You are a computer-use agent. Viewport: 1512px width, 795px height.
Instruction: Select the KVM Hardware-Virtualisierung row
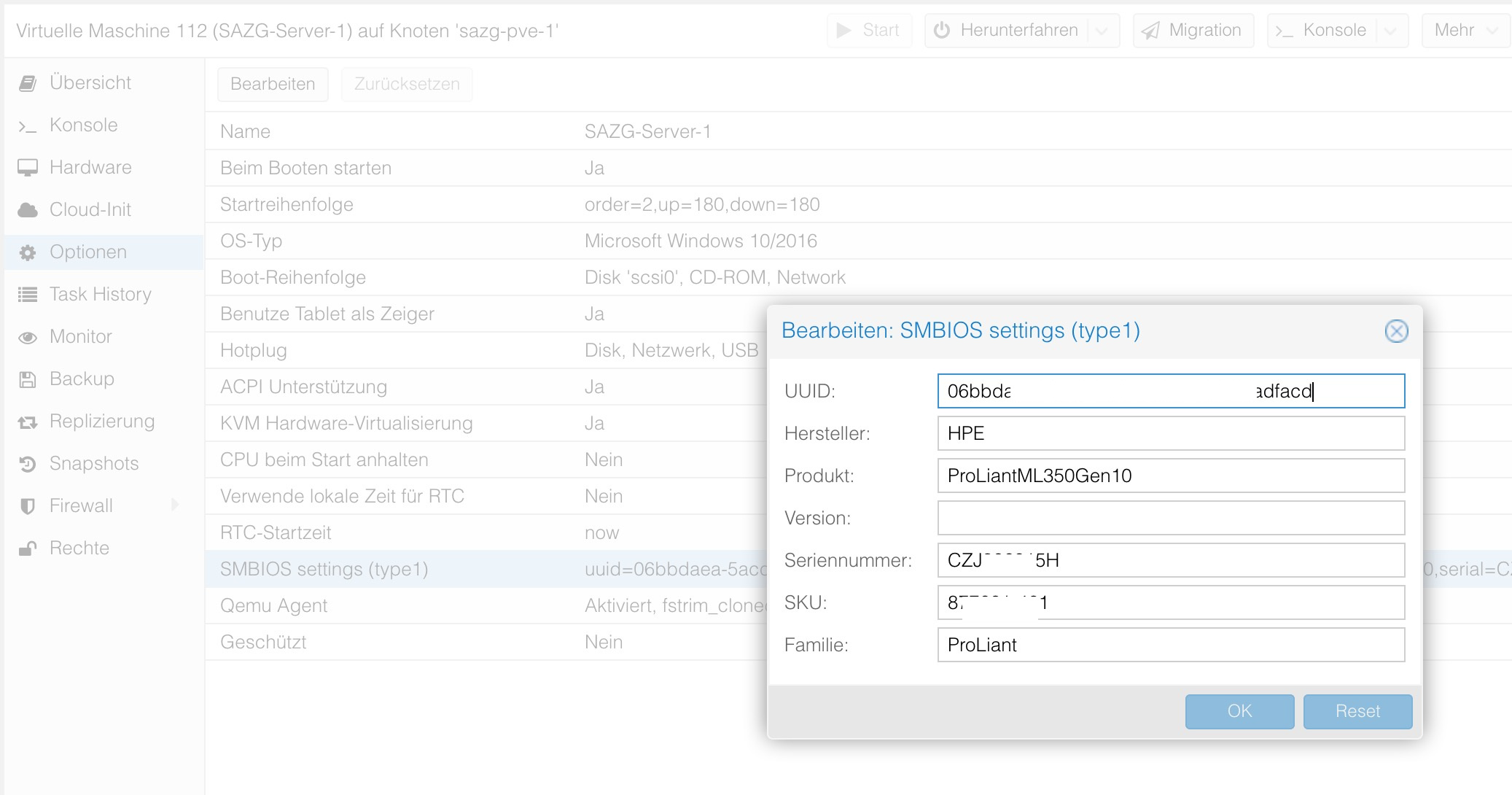click(486, 423)
